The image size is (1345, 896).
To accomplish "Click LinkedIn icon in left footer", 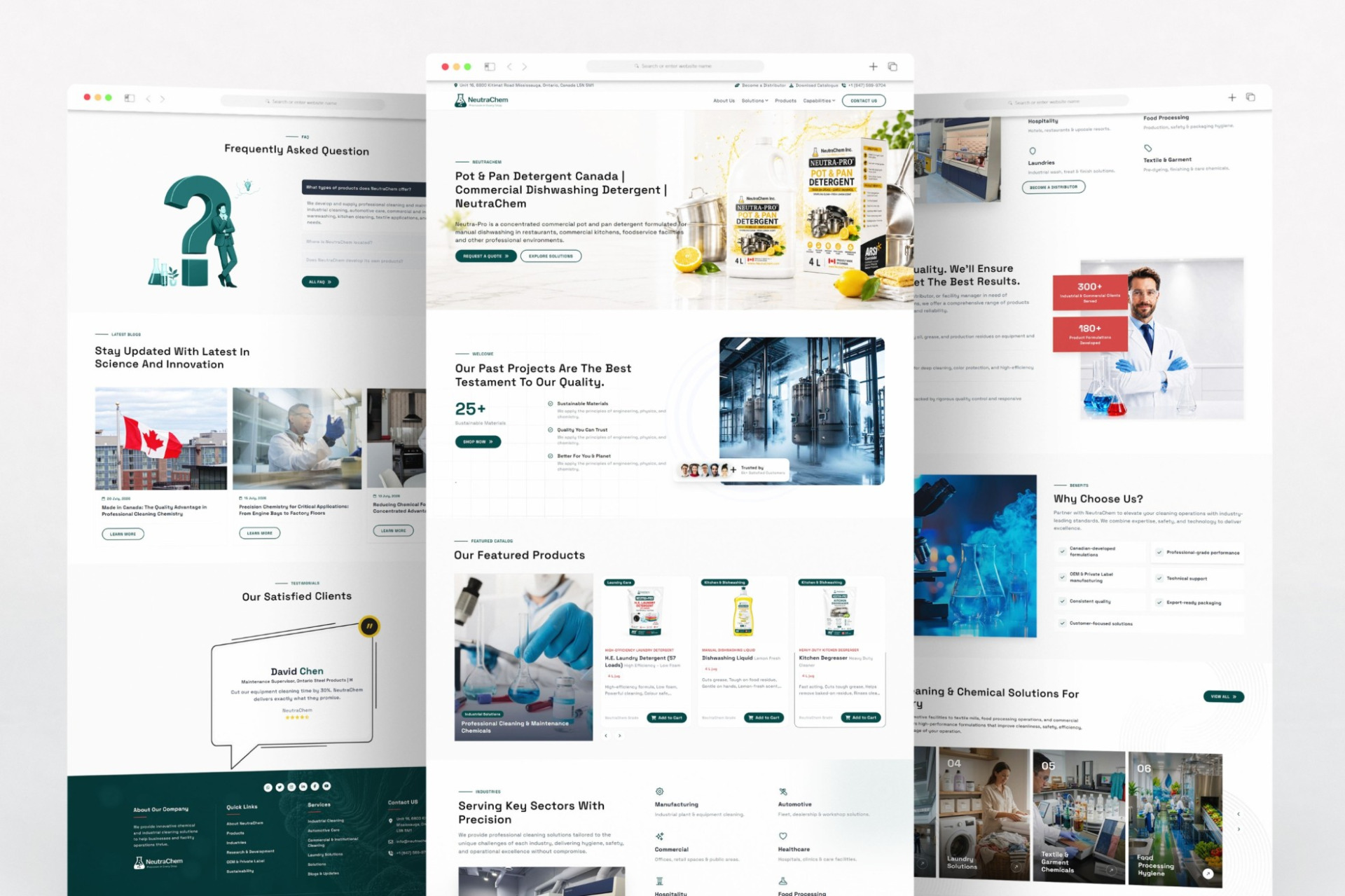I will pos(303,787).
